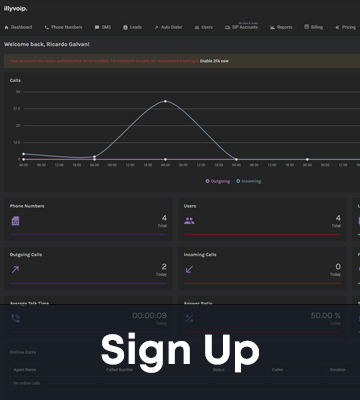Click the Average Talk Time phone icon
The width and height of the screenshot is (360, 400).
(x=15, y=318)
